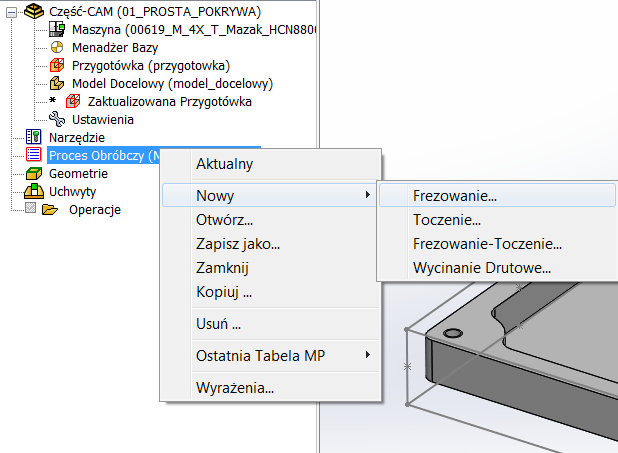Click the Narzędzie tool icon
The height and width of the screenshot is (453, 618).
33,137
